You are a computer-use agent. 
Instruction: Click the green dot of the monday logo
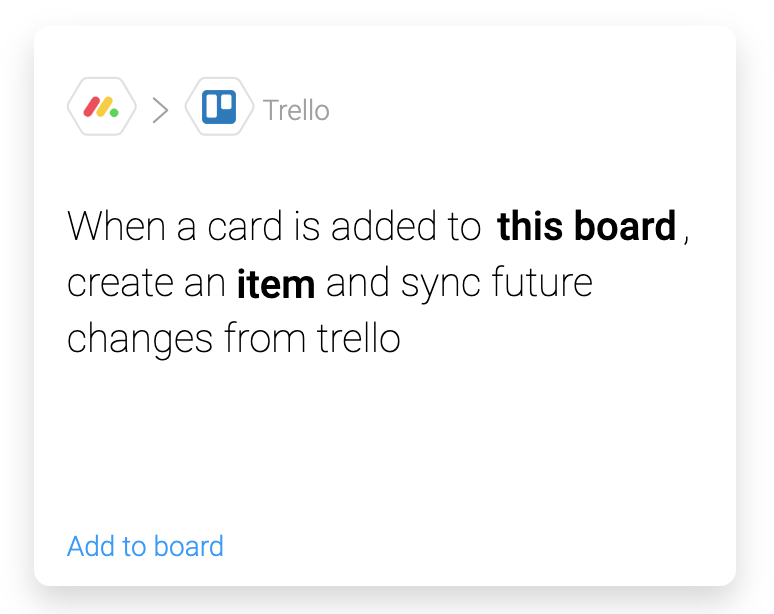114,113
